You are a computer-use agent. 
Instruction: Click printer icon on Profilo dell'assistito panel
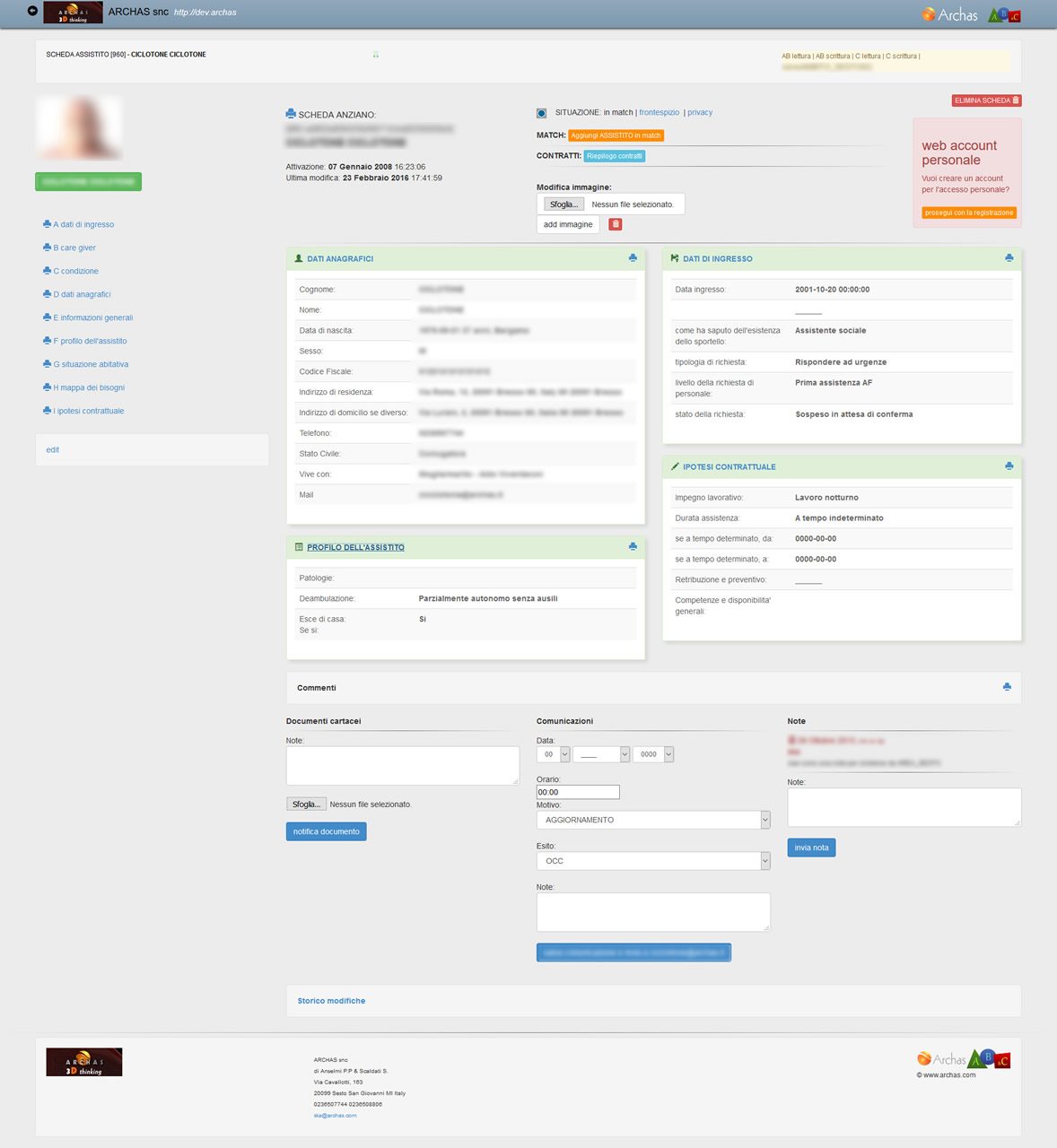pyautogui.click(x=633, y=547)
